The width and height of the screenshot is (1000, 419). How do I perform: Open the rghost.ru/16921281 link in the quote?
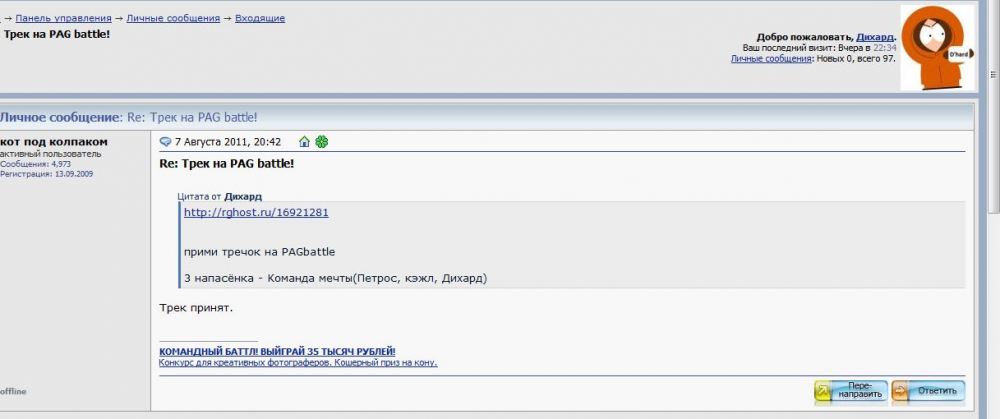pyautogui.click(x=256, y=213)
